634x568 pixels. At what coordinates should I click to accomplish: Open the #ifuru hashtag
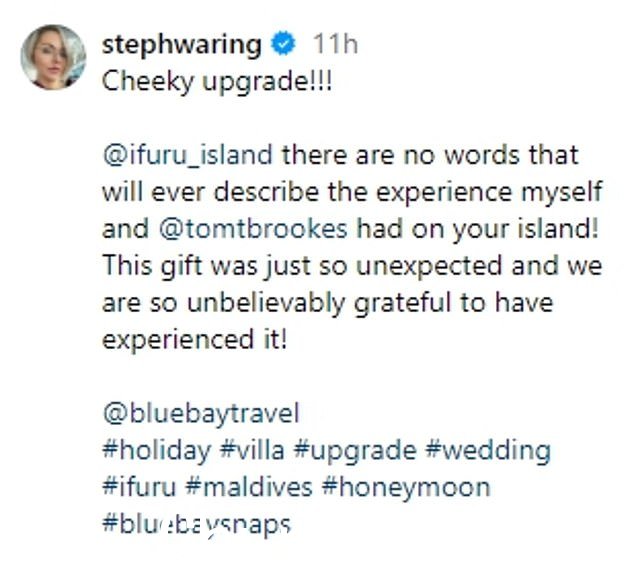click(139, 487)
